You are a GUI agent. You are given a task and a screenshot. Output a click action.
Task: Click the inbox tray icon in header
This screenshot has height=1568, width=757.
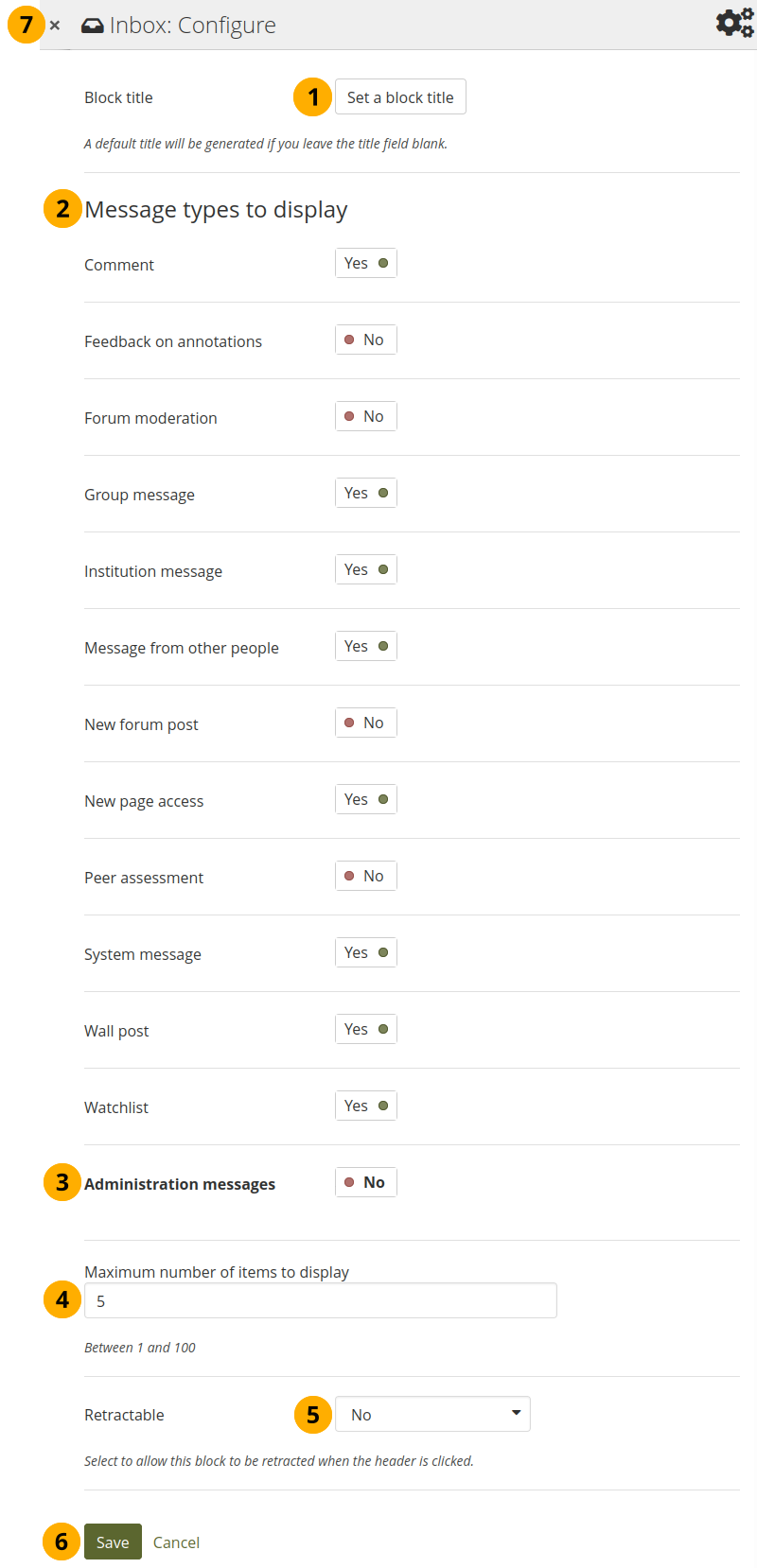click(93, 26)
